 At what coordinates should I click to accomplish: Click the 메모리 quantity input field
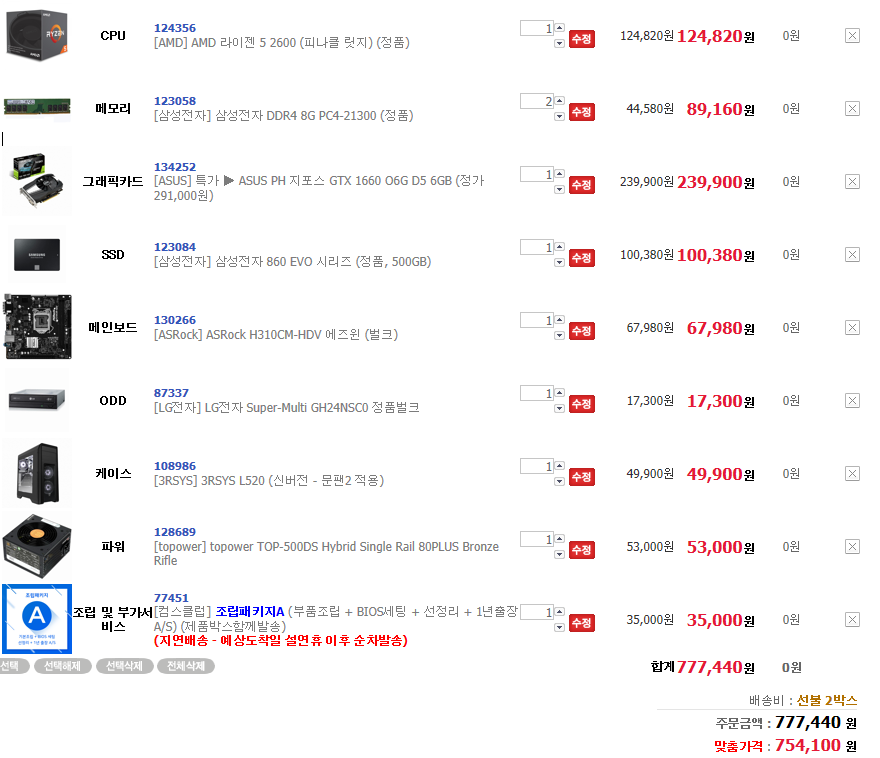pyautogui.click(x=537, y=101)
